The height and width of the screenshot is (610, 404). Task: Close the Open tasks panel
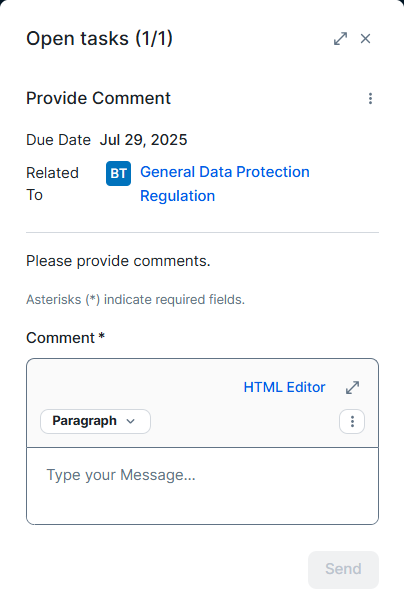coord(365,39)
